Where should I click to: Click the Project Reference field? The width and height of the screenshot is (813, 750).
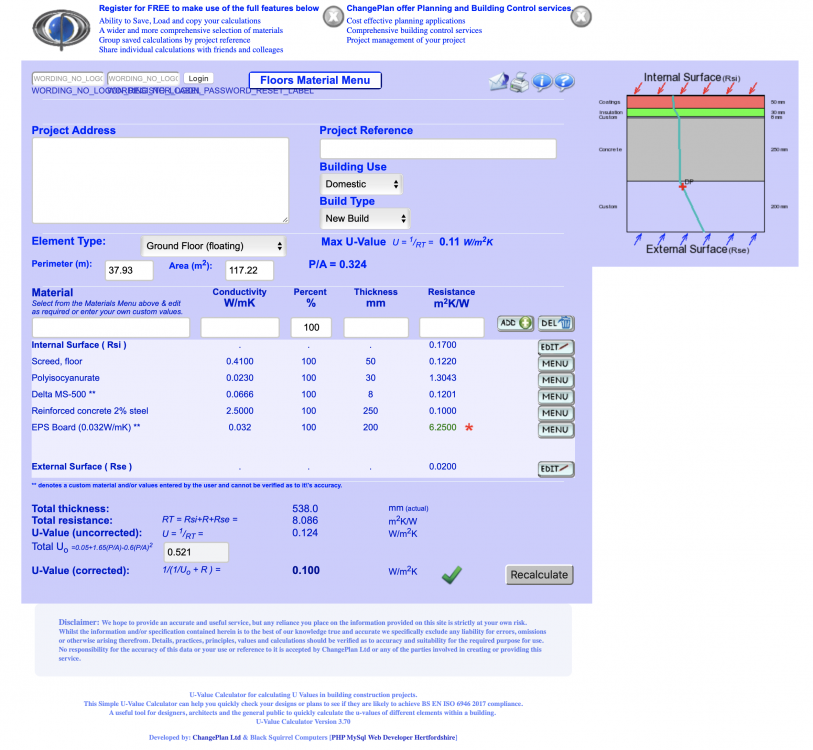click(438, 149)
